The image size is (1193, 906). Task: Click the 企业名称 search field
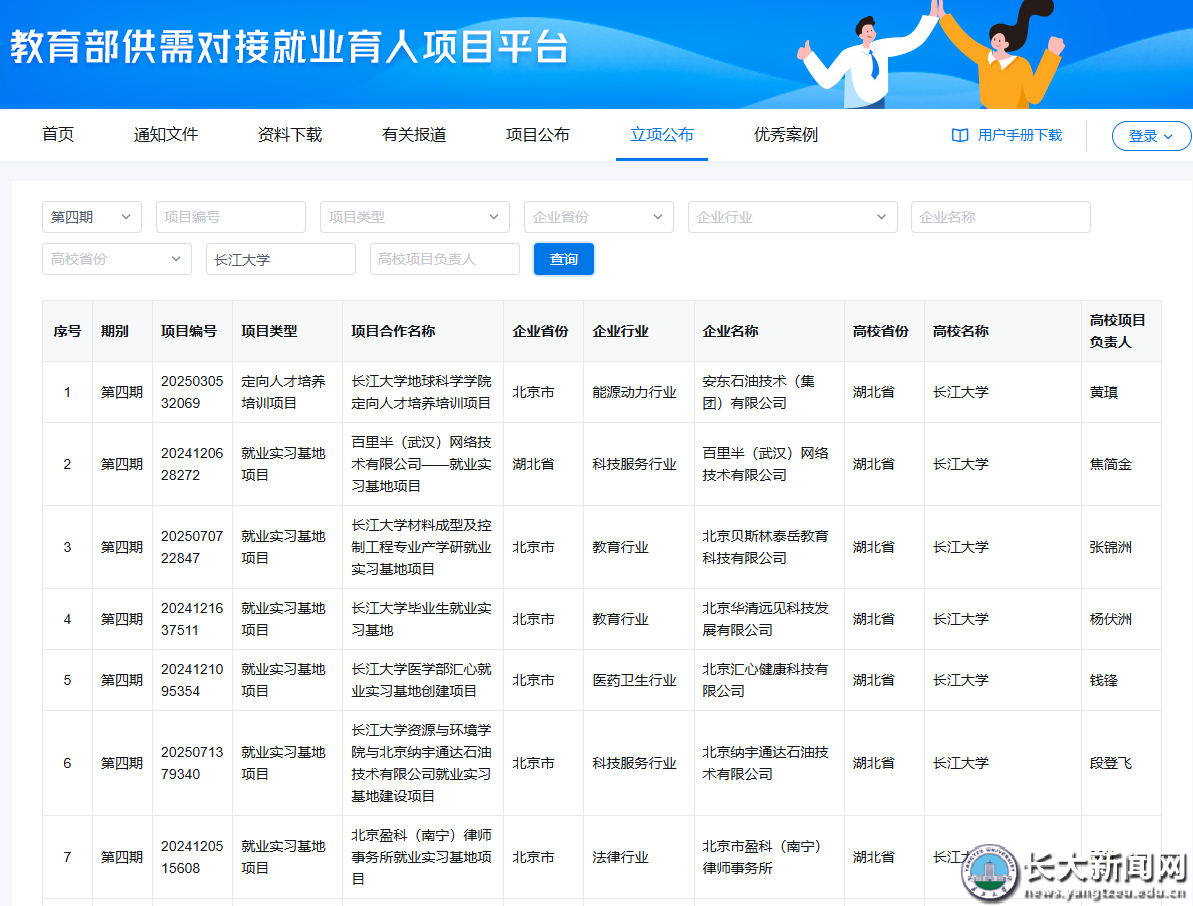click(1000, 217)
